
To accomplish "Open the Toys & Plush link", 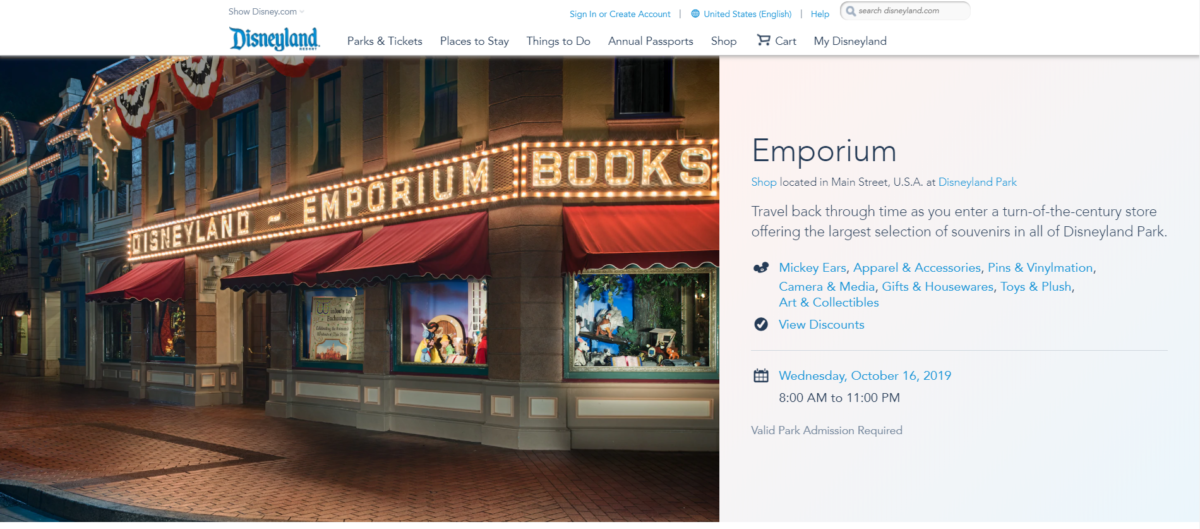I will point(1035,286).
